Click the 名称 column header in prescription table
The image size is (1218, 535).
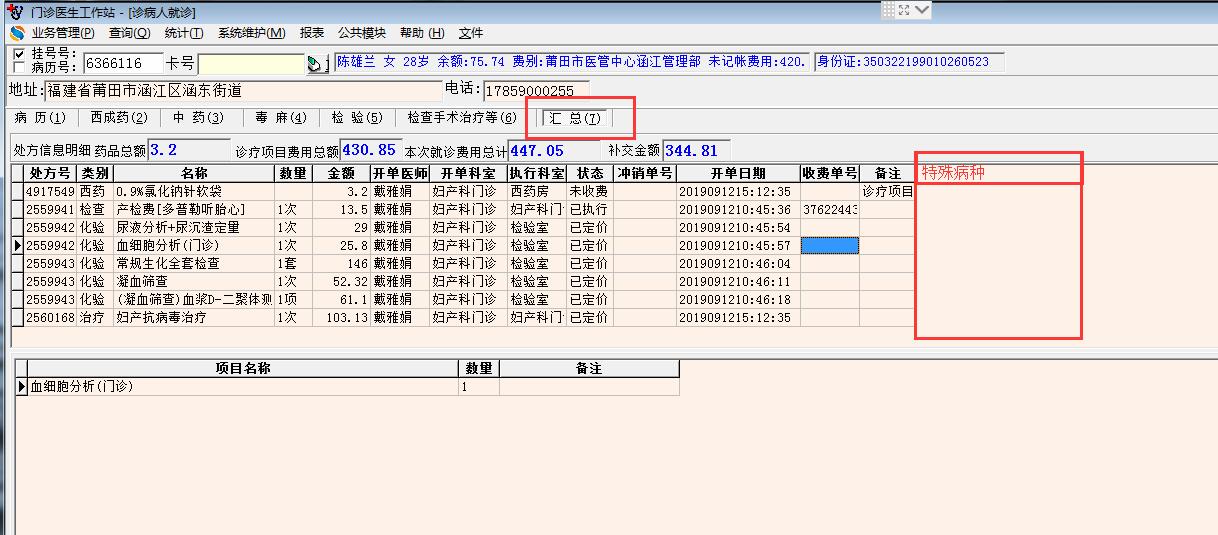click(194, 173)
